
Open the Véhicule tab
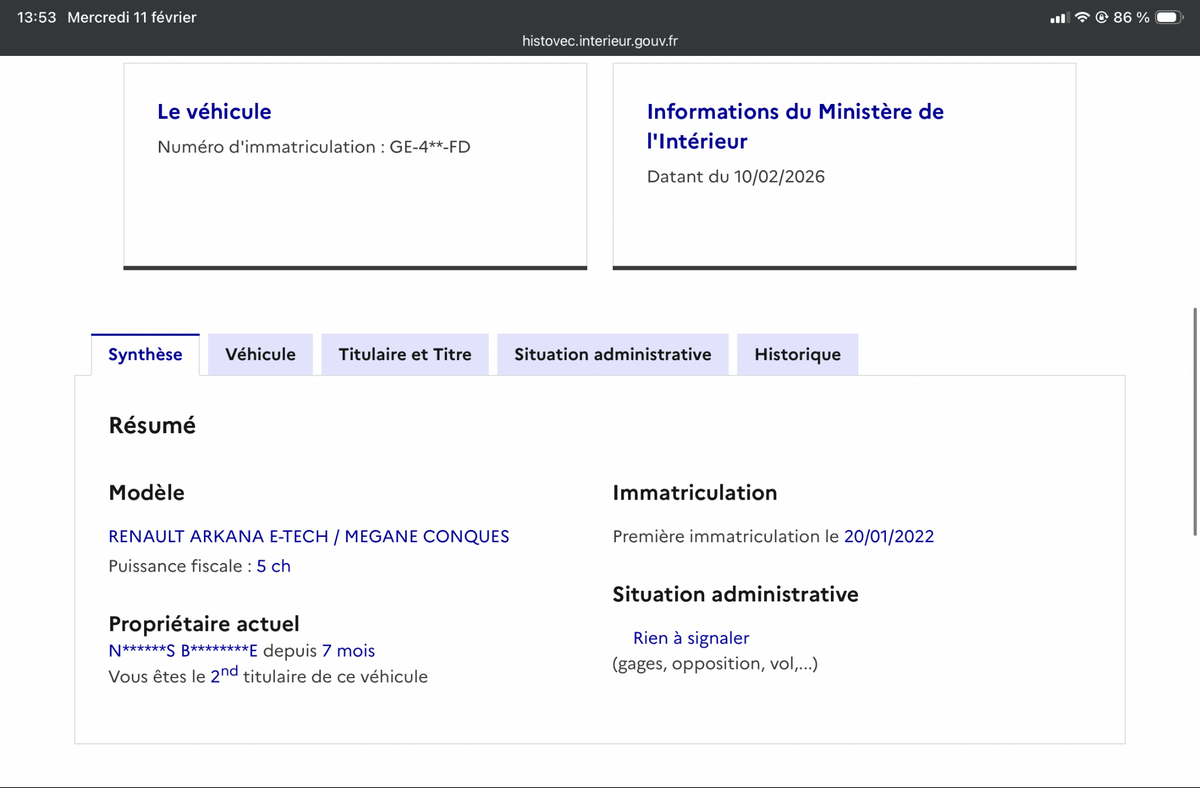coord(260,355)
